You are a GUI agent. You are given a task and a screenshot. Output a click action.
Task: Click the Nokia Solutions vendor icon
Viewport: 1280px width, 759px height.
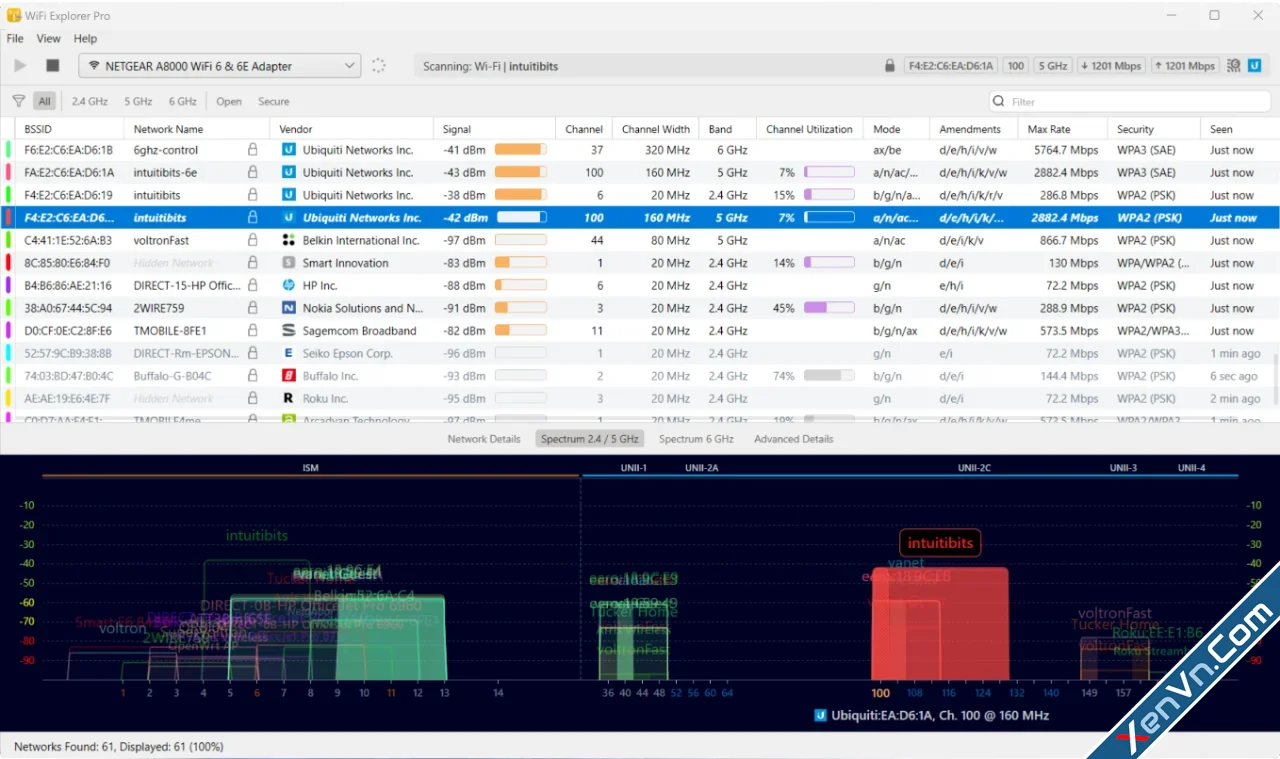[289, 308]
